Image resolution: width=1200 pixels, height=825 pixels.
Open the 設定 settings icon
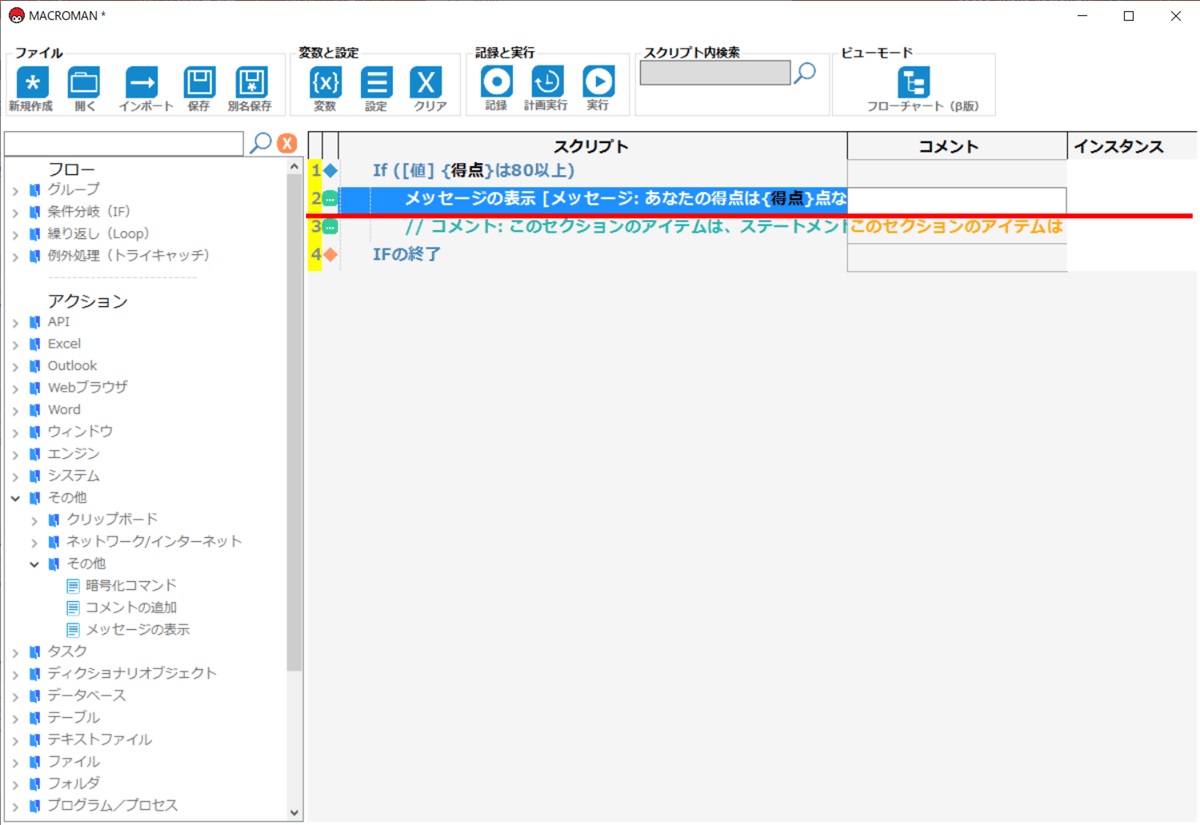tap(376, 82)
